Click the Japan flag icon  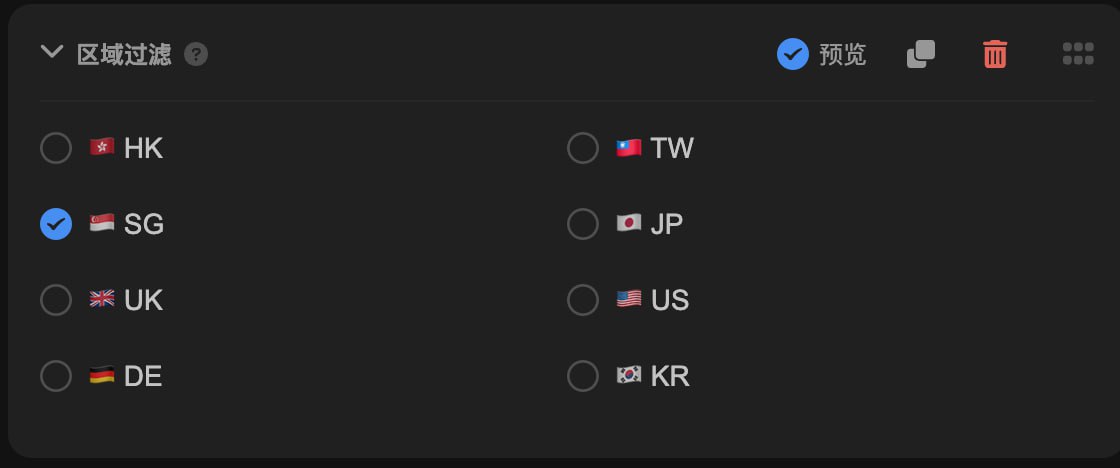629,223
